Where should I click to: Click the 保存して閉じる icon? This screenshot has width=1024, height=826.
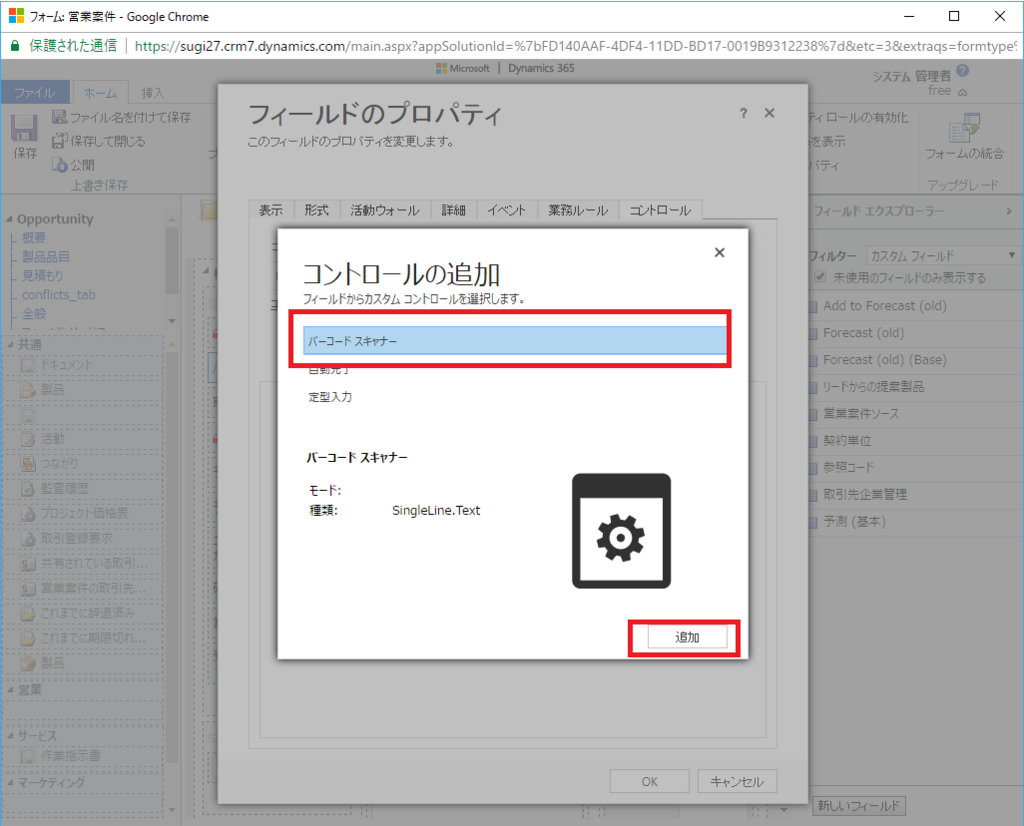59,140
